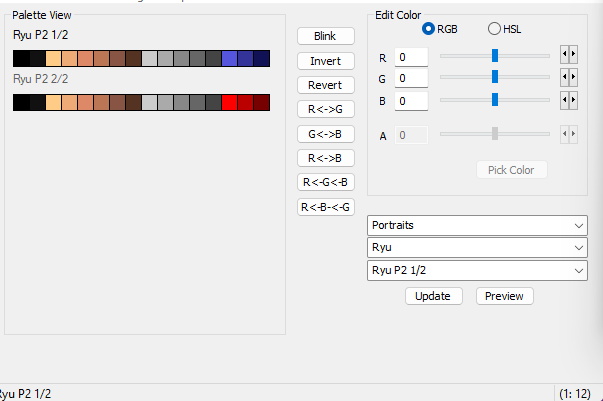Click the G channel slider thumb
This screenshot has height=401, width=603.
click(495, 77)
